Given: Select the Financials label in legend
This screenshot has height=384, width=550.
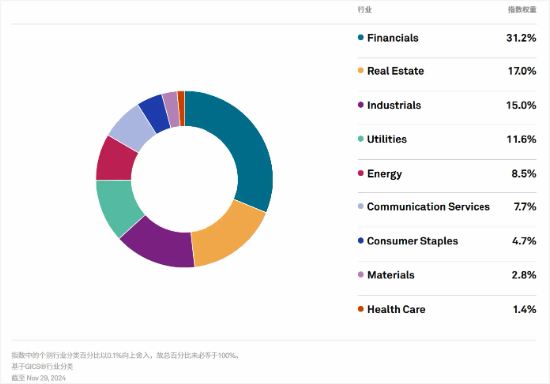Looking at the screenshot, I should tap(393, 38).
